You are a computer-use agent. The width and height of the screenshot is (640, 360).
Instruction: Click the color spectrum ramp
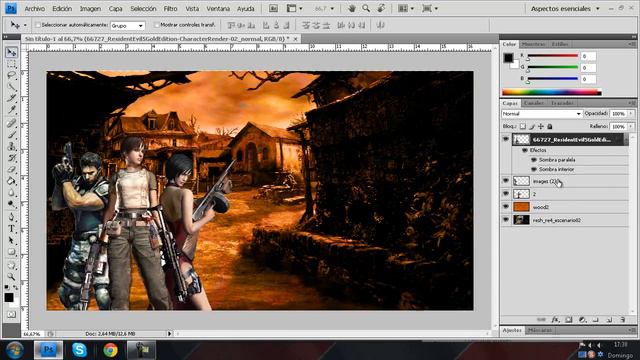pos(551,92)
